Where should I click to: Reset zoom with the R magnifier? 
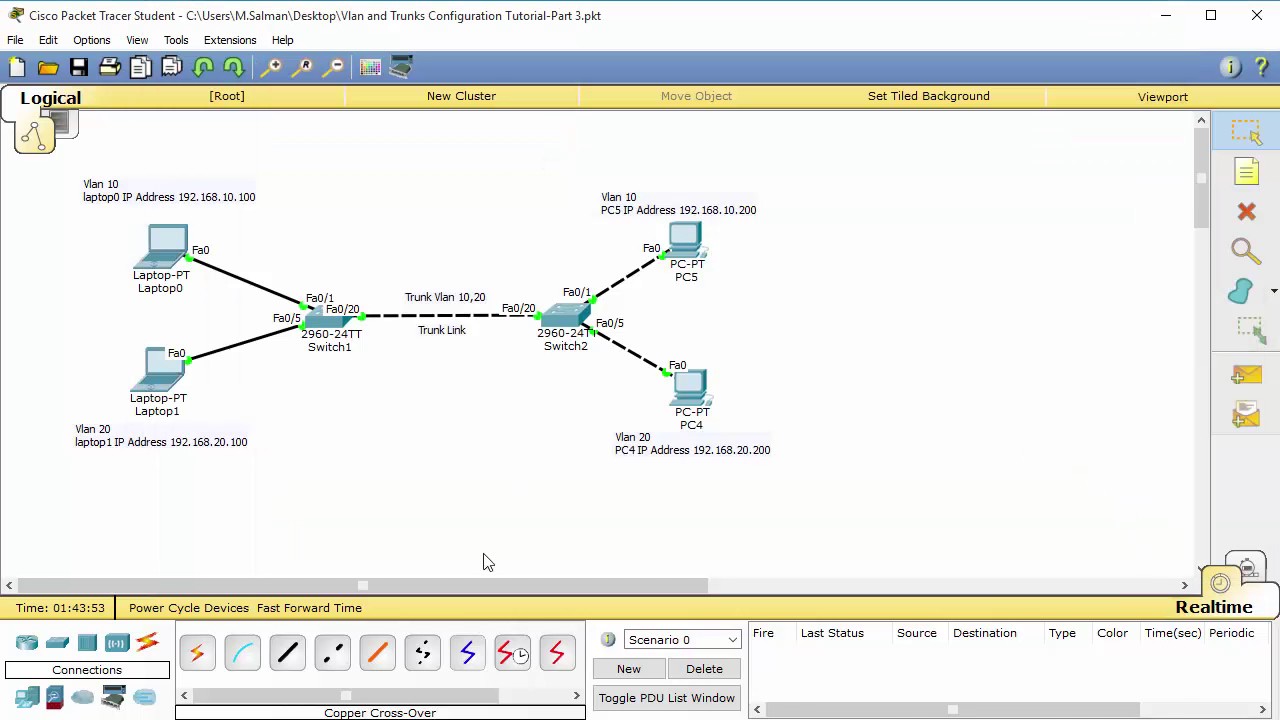303,67
